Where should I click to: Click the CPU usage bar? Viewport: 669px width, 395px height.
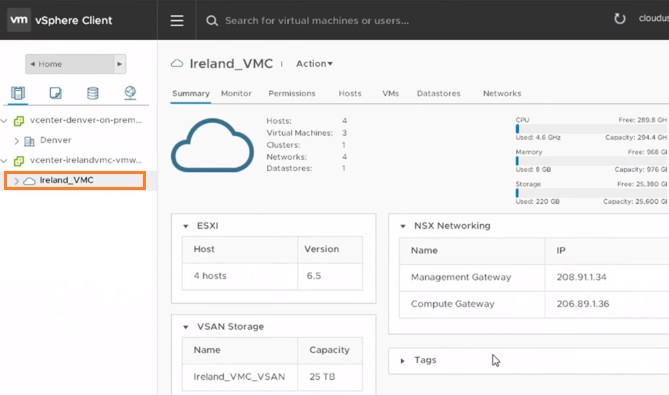[x=591, y=129]
